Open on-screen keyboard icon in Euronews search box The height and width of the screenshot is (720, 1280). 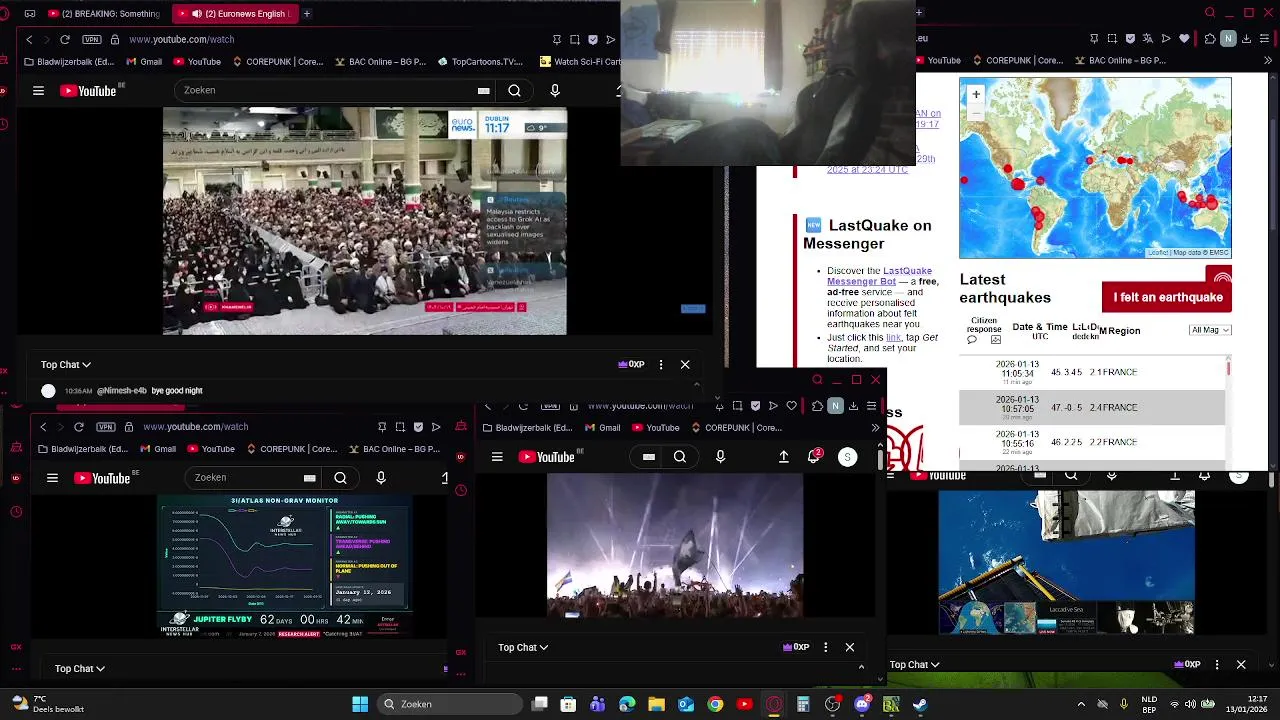(483, 90)
